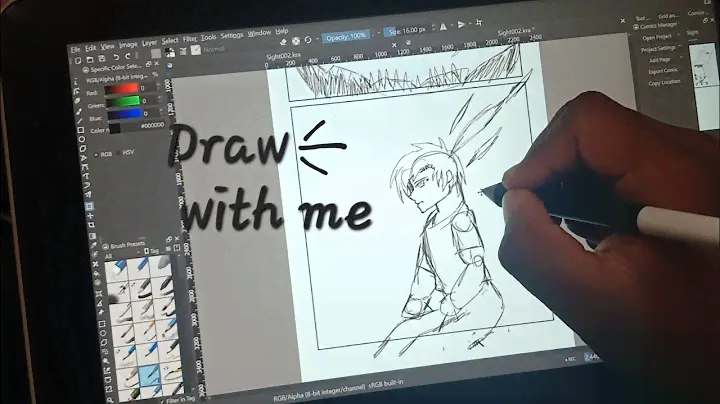Expand the brush preset All tag dropdown
Viewport: 720px width, 404px height.
click(110, 256)
